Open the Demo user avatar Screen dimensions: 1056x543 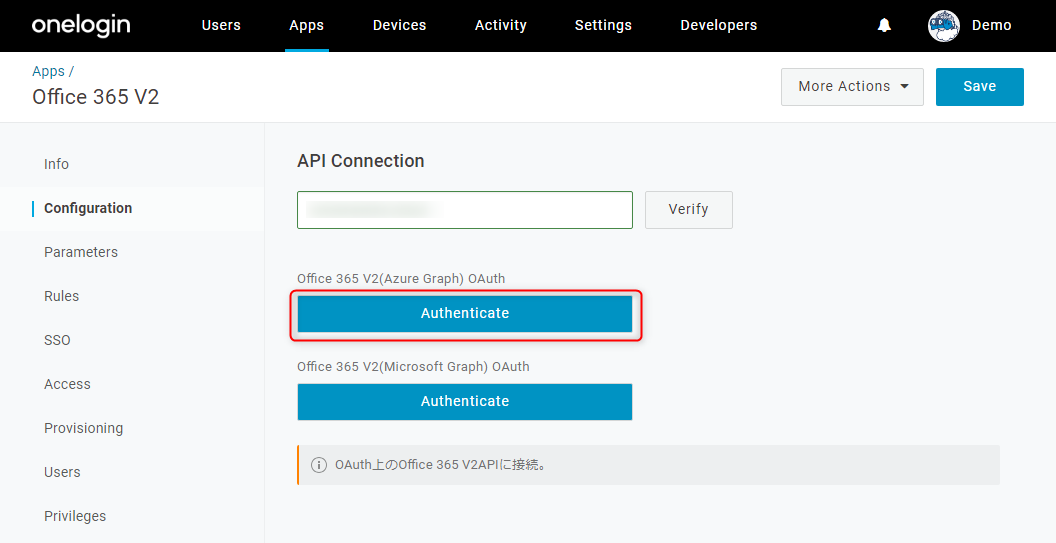coord(944,26)
